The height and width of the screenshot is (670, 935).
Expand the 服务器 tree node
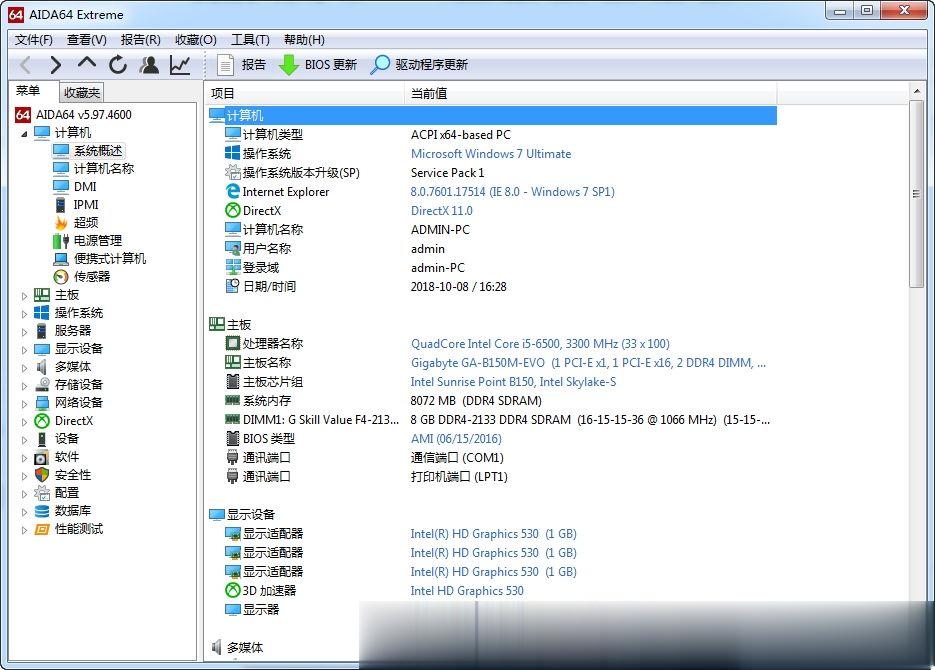(24, 331)
